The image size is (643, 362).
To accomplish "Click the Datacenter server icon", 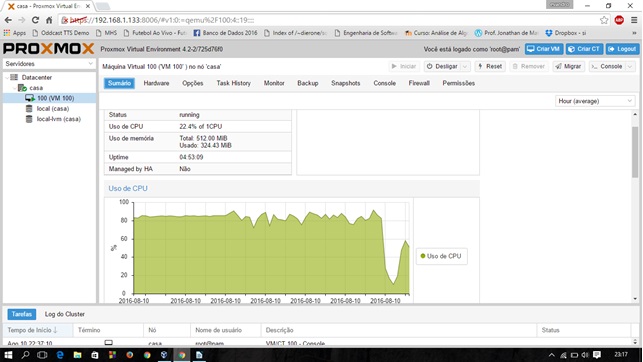I will click(x=14, y=77).
